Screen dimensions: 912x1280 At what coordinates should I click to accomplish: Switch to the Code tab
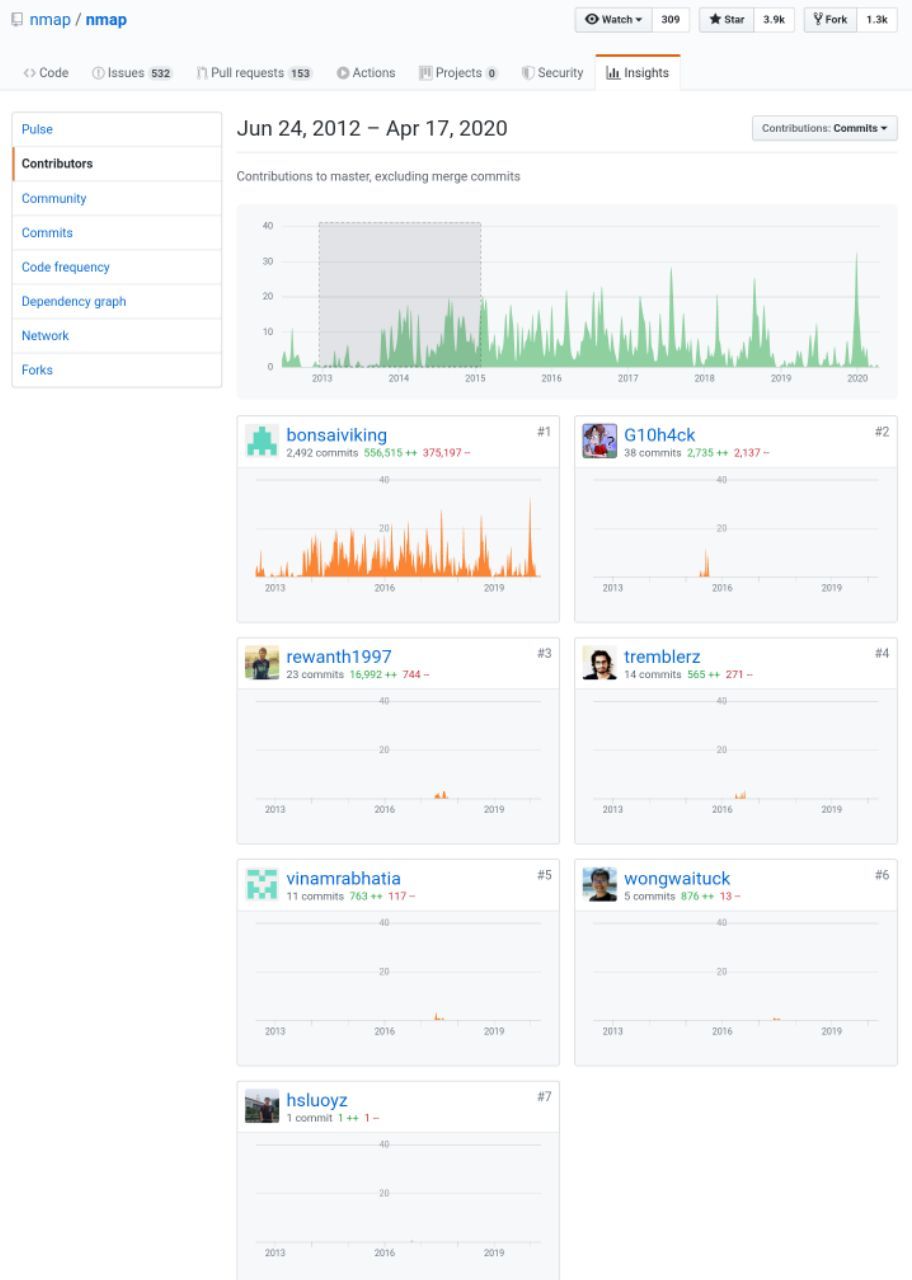pyautogui.click(x=46, y=73)
